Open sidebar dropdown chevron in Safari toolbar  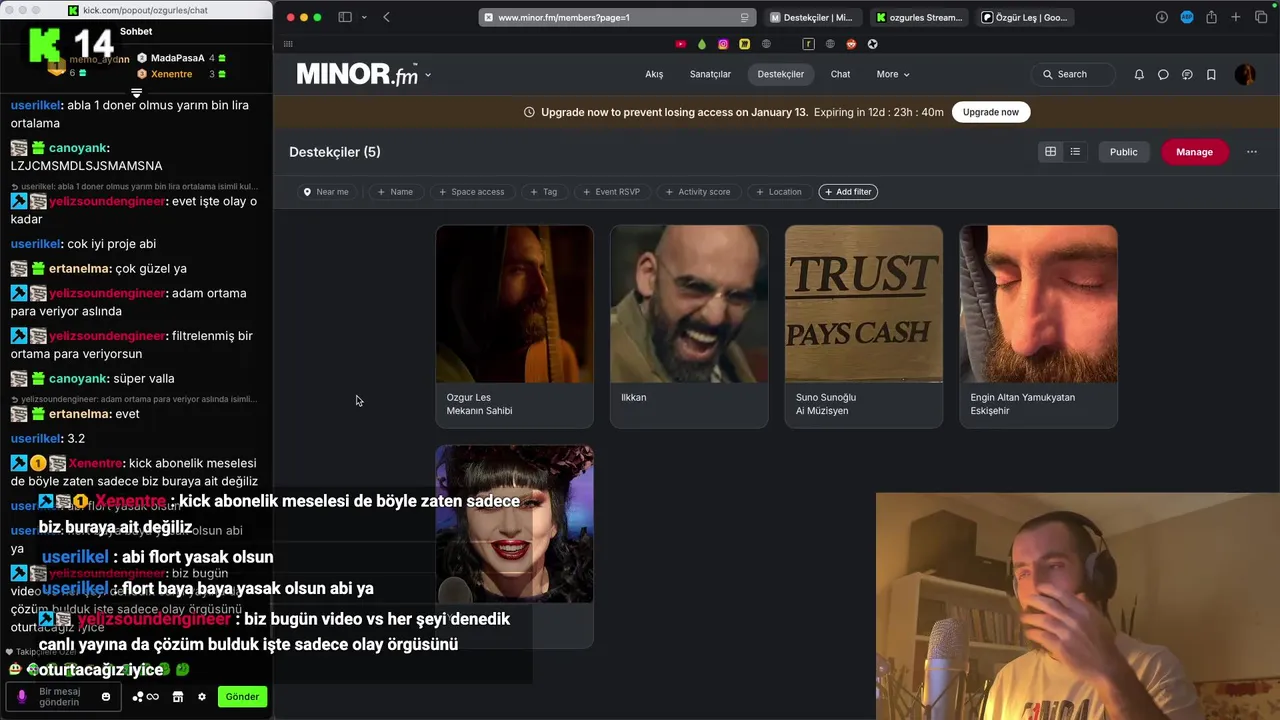point(364,17)
